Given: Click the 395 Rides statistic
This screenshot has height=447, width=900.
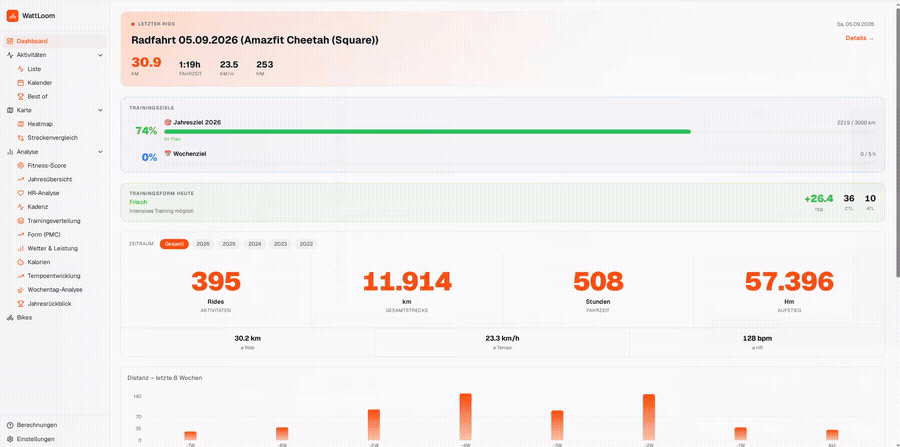Looking at the screenshot, I should (216, 281).
